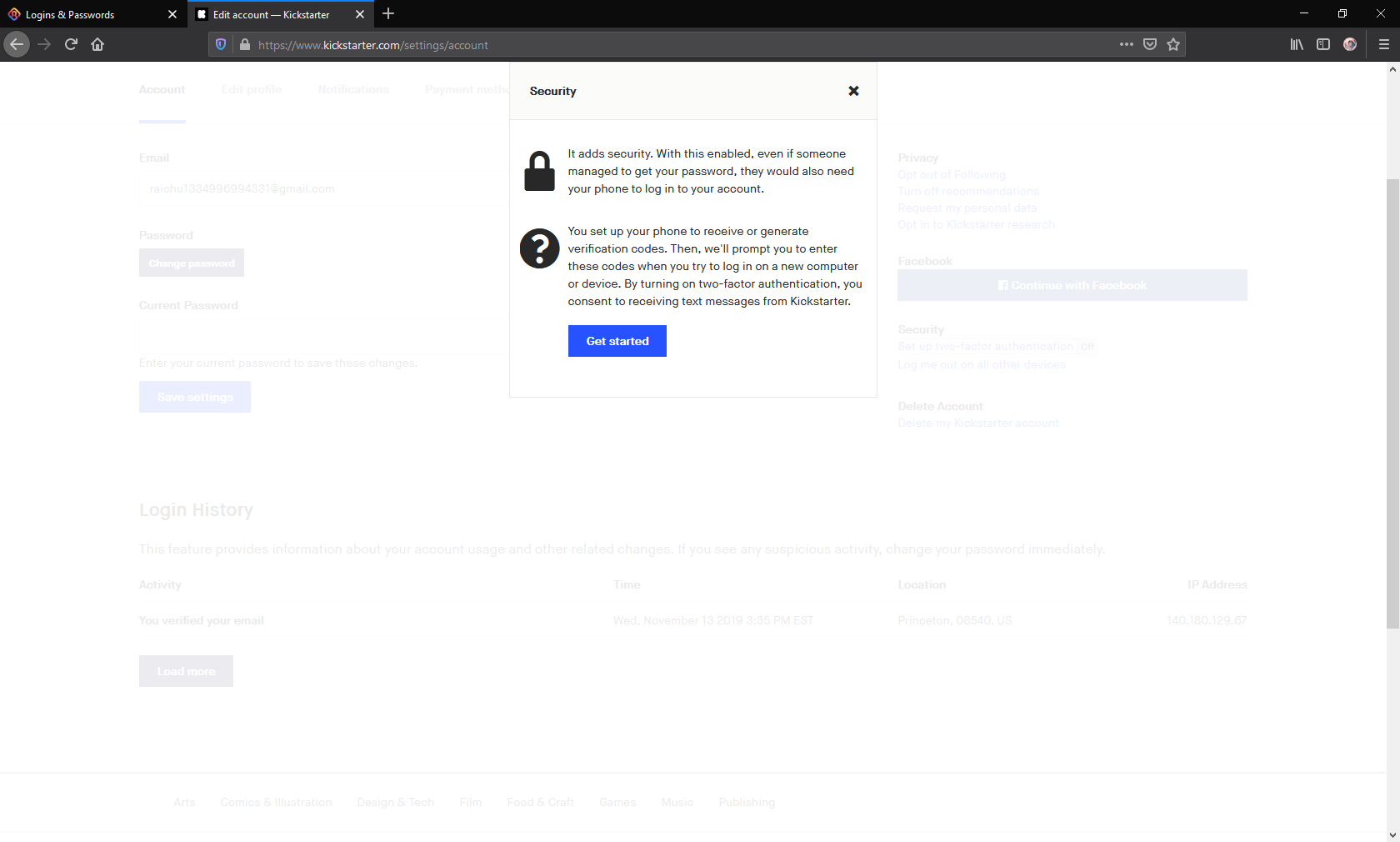Open the Notifications settings tab
1400x842 pixels.
tap(353, 89)
